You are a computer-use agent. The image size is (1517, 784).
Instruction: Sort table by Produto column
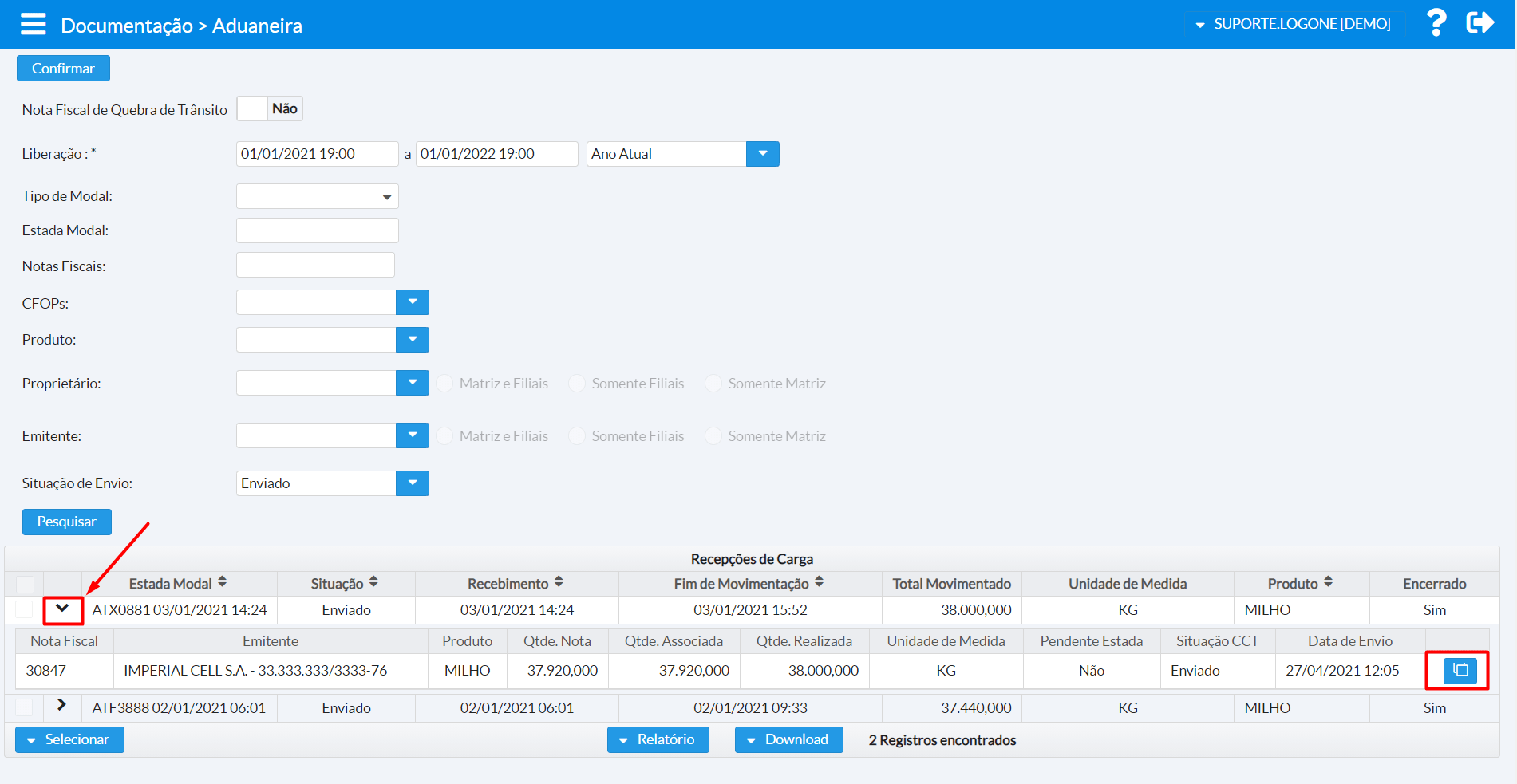[1328, 583]
